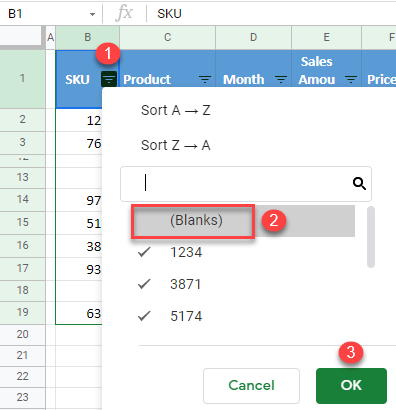This screenshot has width=396, height=410.
Task: Click the Cancel button
Action: click(251, 386)
